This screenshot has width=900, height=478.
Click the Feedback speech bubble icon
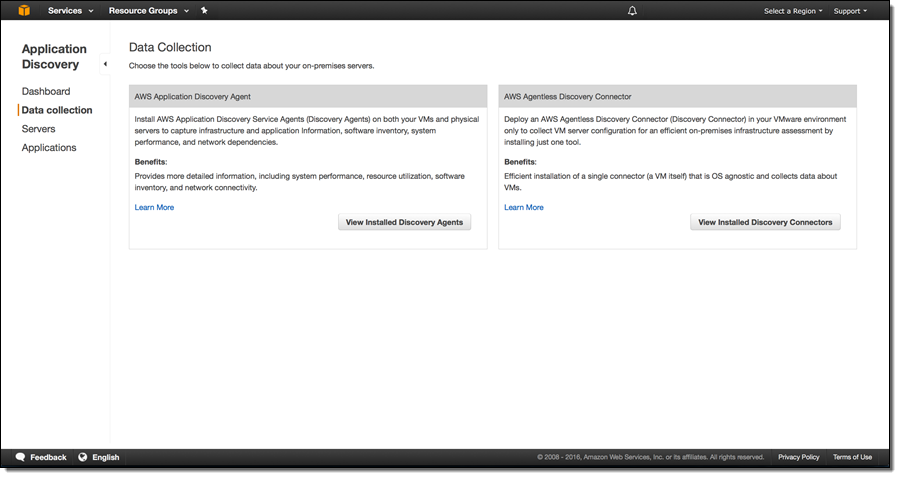[x=20, y=457]
